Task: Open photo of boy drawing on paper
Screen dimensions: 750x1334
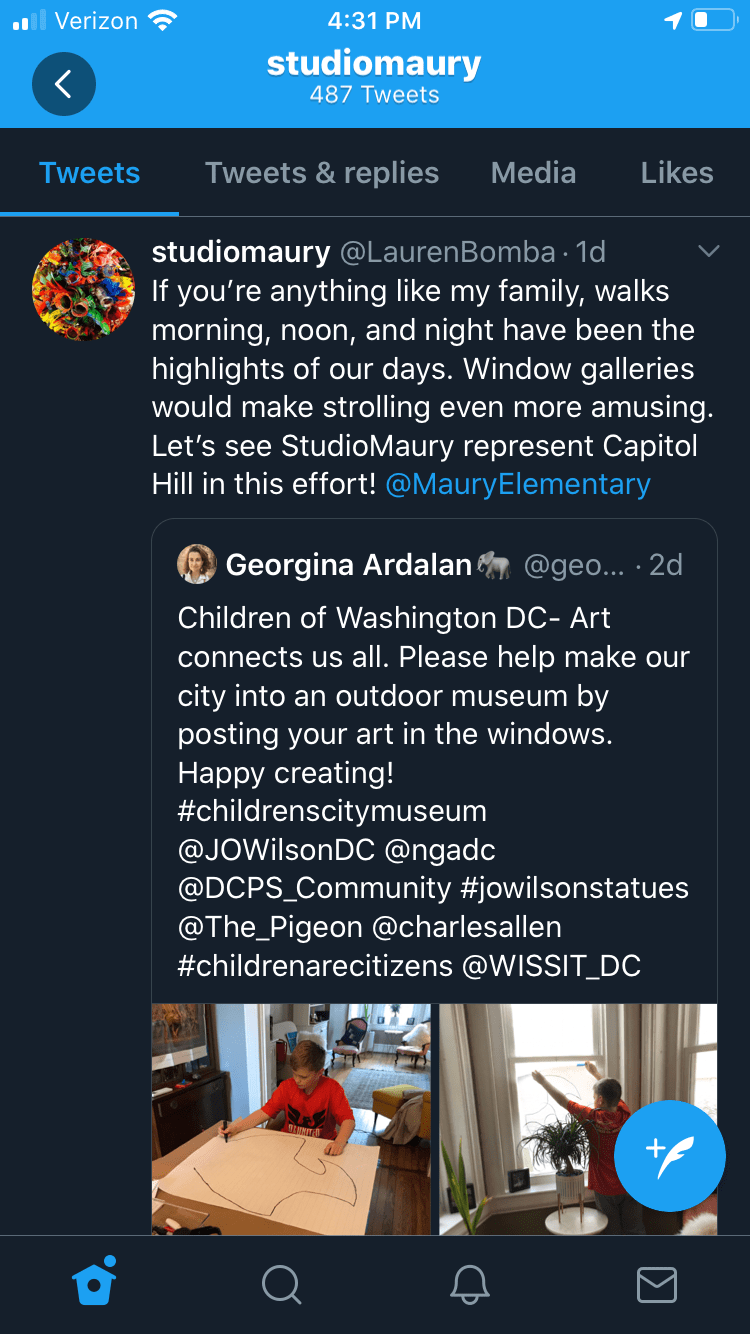Action: coord(291,1118)
